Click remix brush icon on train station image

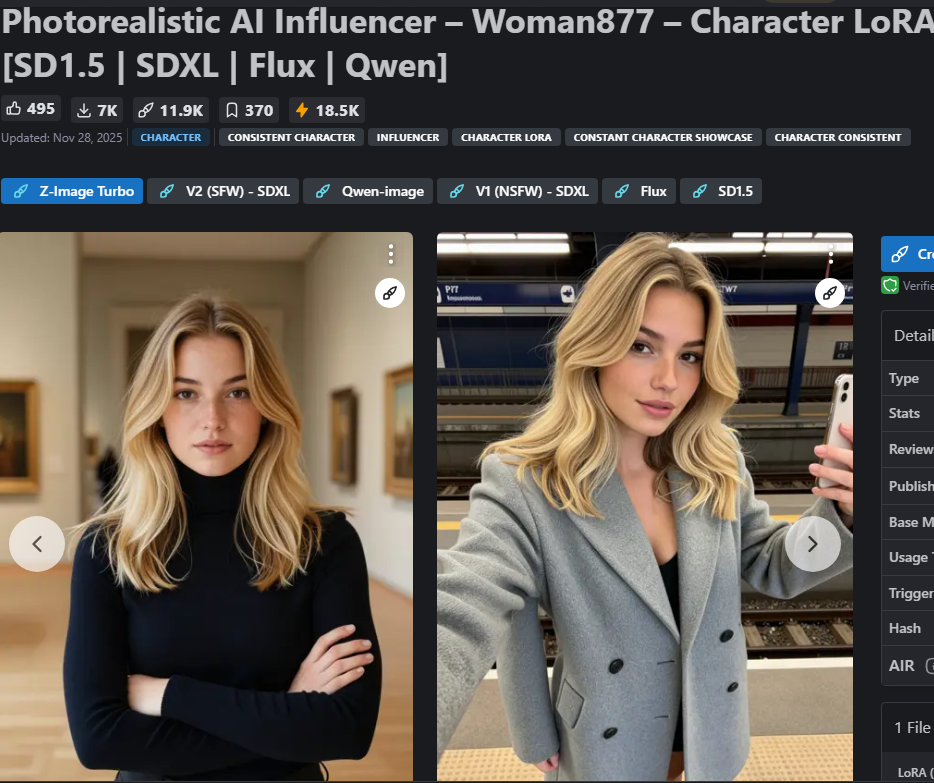point(830,293)
